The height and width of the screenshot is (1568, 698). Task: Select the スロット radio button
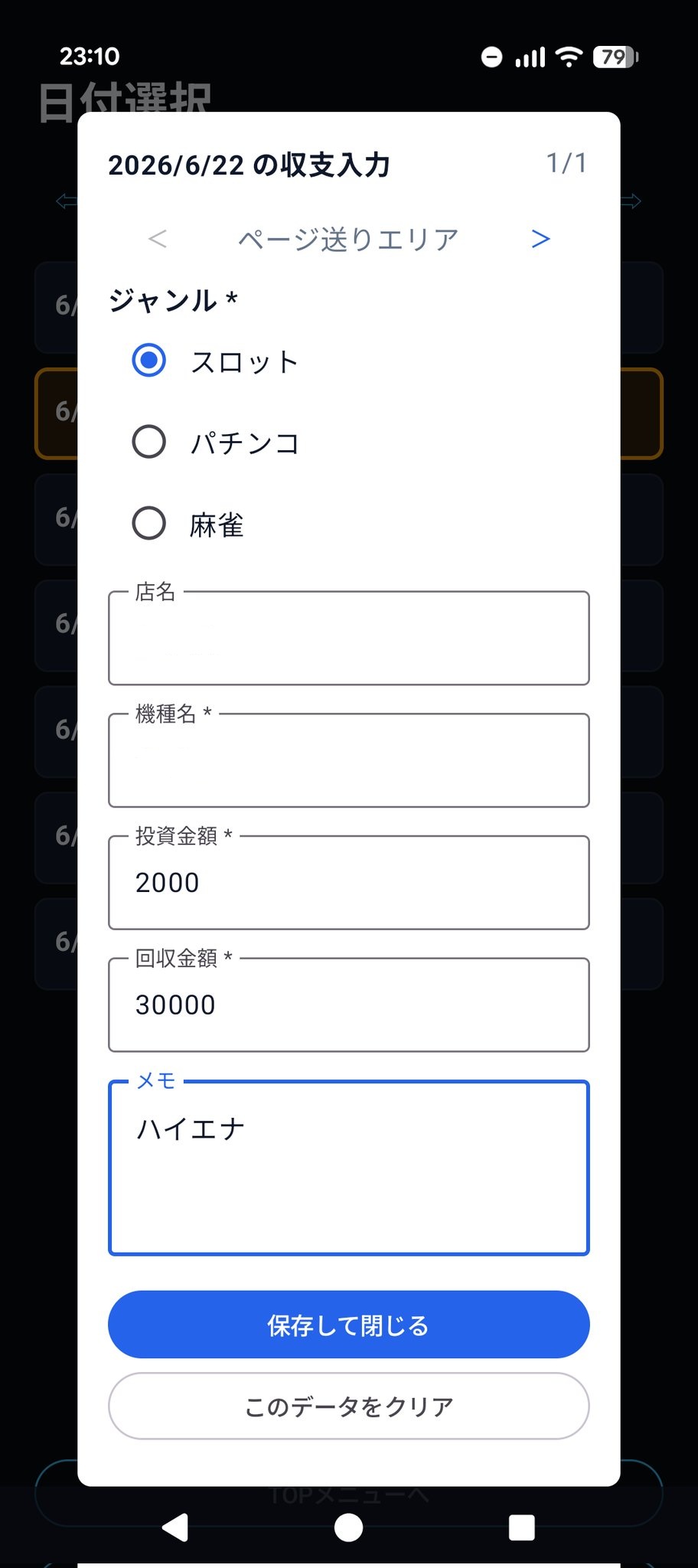tap(149, 360)
